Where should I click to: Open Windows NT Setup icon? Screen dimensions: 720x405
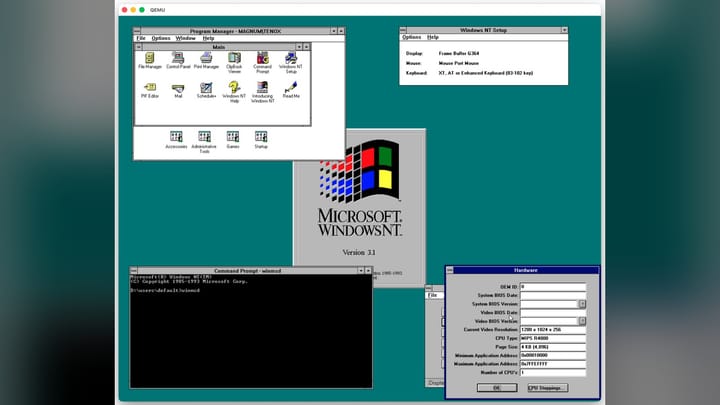click(291, 62)
